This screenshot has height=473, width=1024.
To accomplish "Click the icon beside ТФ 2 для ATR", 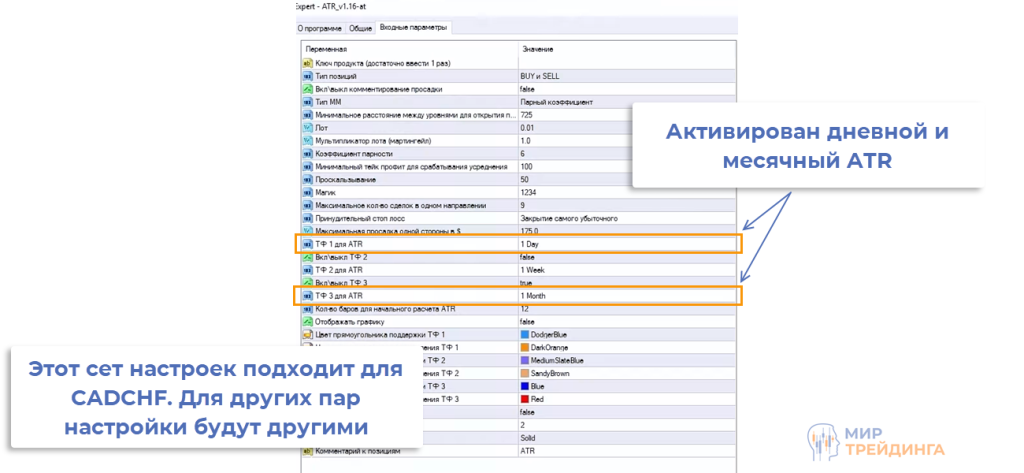I will click(x=308, y=270).
